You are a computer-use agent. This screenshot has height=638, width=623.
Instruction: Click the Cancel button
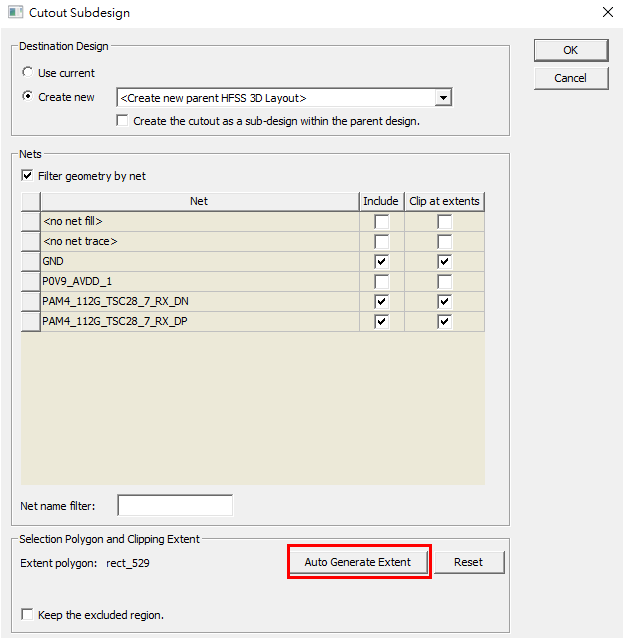pos(571,78)
